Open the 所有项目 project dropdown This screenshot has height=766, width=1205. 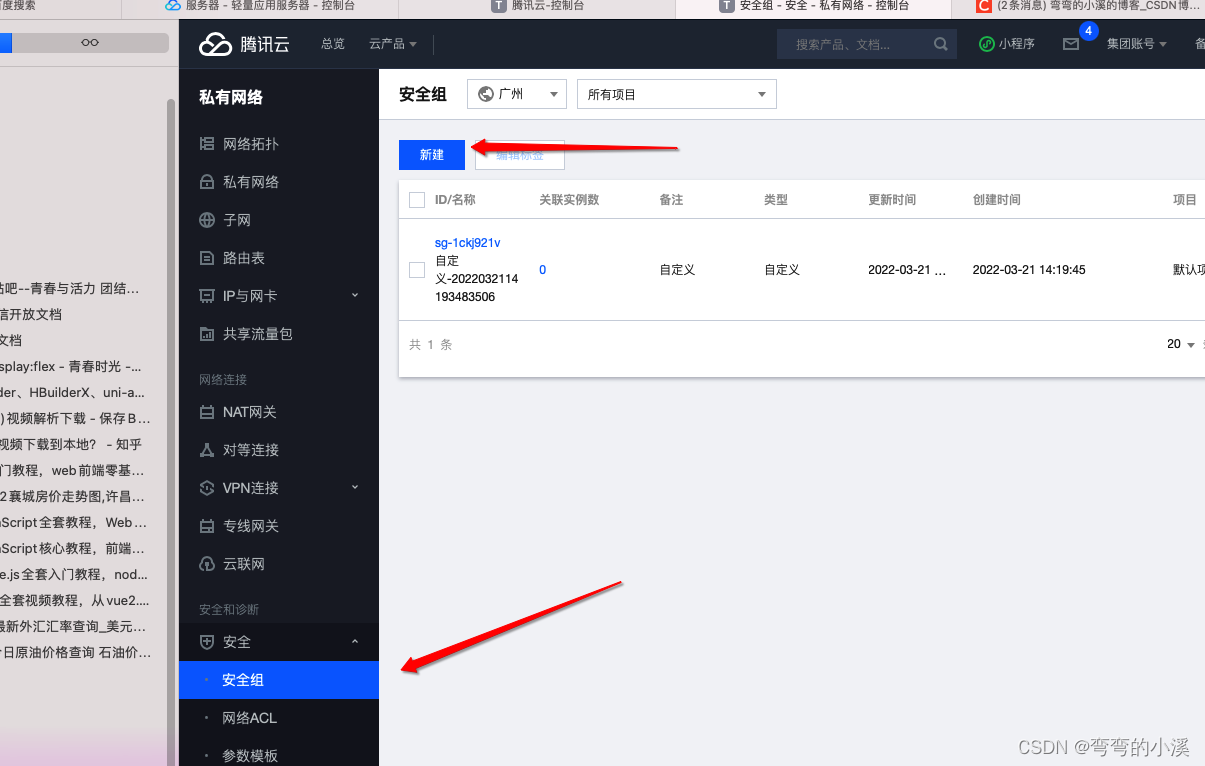[676, 94]
